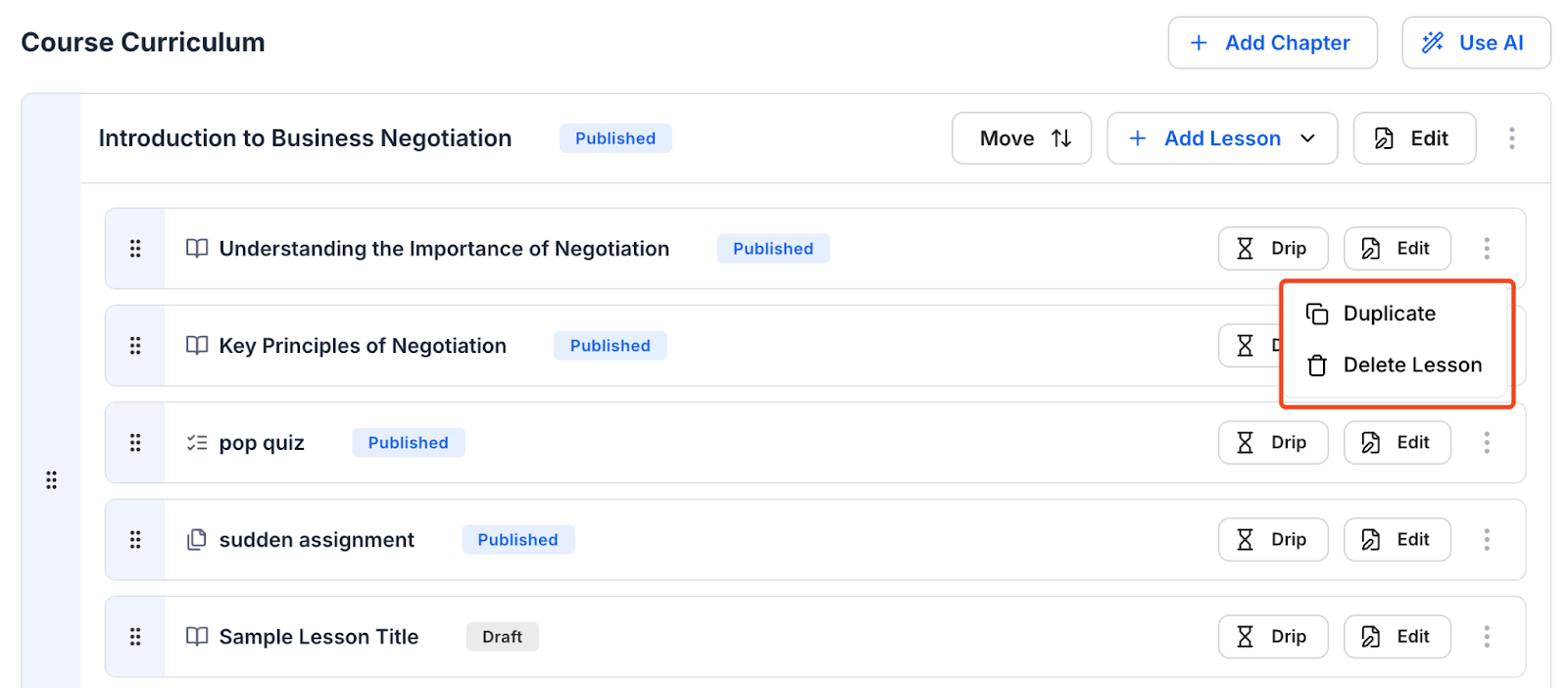1568x688 pixels.
Task: Click Published badge of pop quiz
Action: click(409, 443)
